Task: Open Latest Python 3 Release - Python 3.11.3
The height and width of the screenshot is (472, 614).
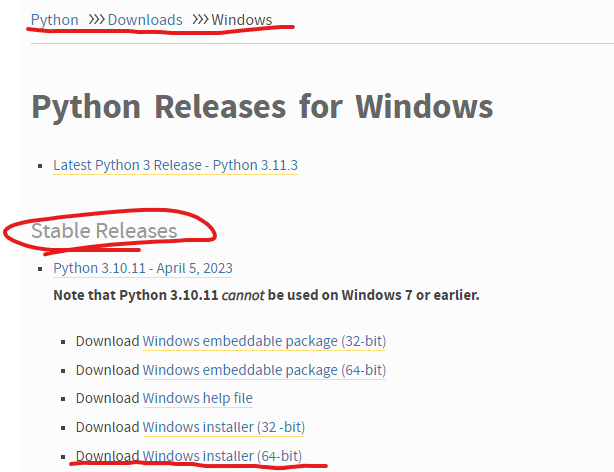Action: tap(175, 165)
